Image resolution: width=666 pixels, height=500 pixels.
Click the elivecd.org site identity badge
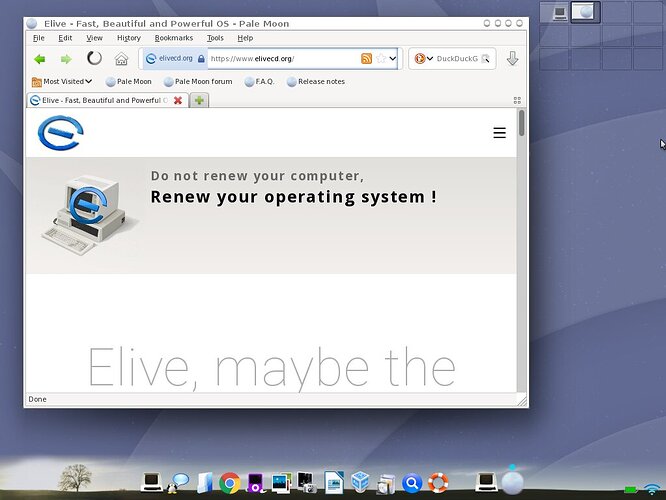tap(175, 59)
